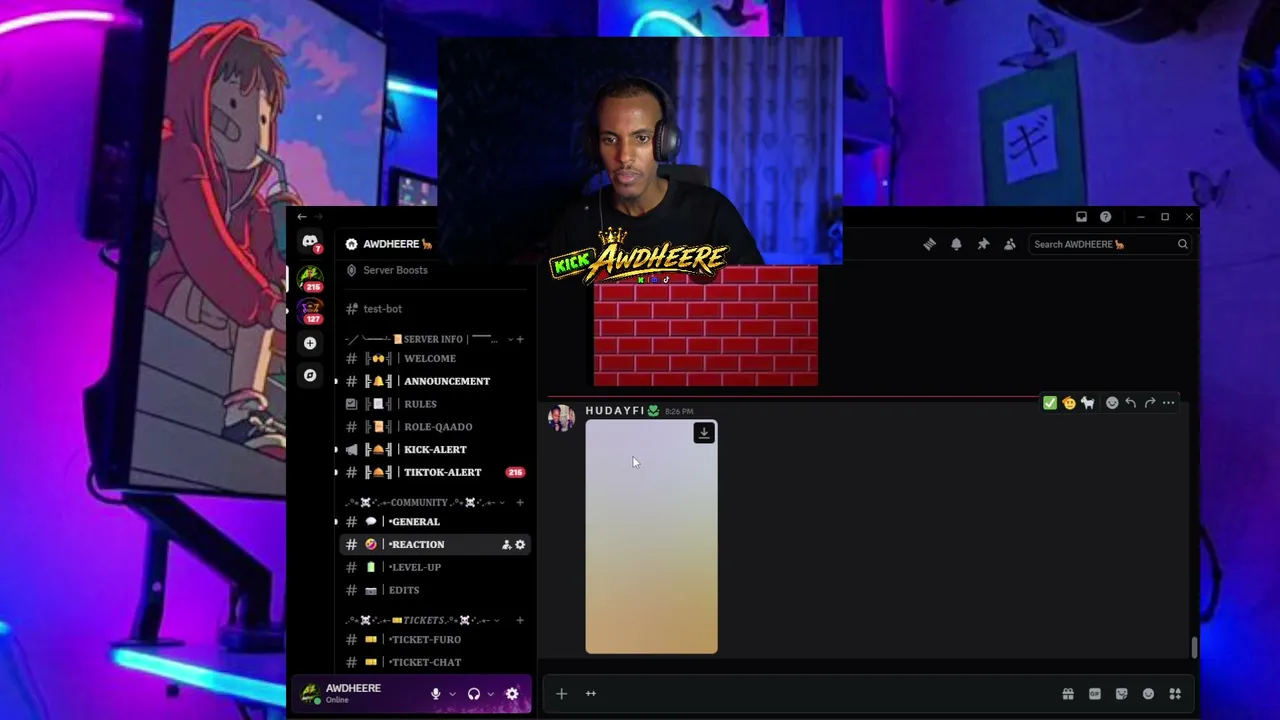Create a channel in SERVER INFO category

tap(520, 339)
